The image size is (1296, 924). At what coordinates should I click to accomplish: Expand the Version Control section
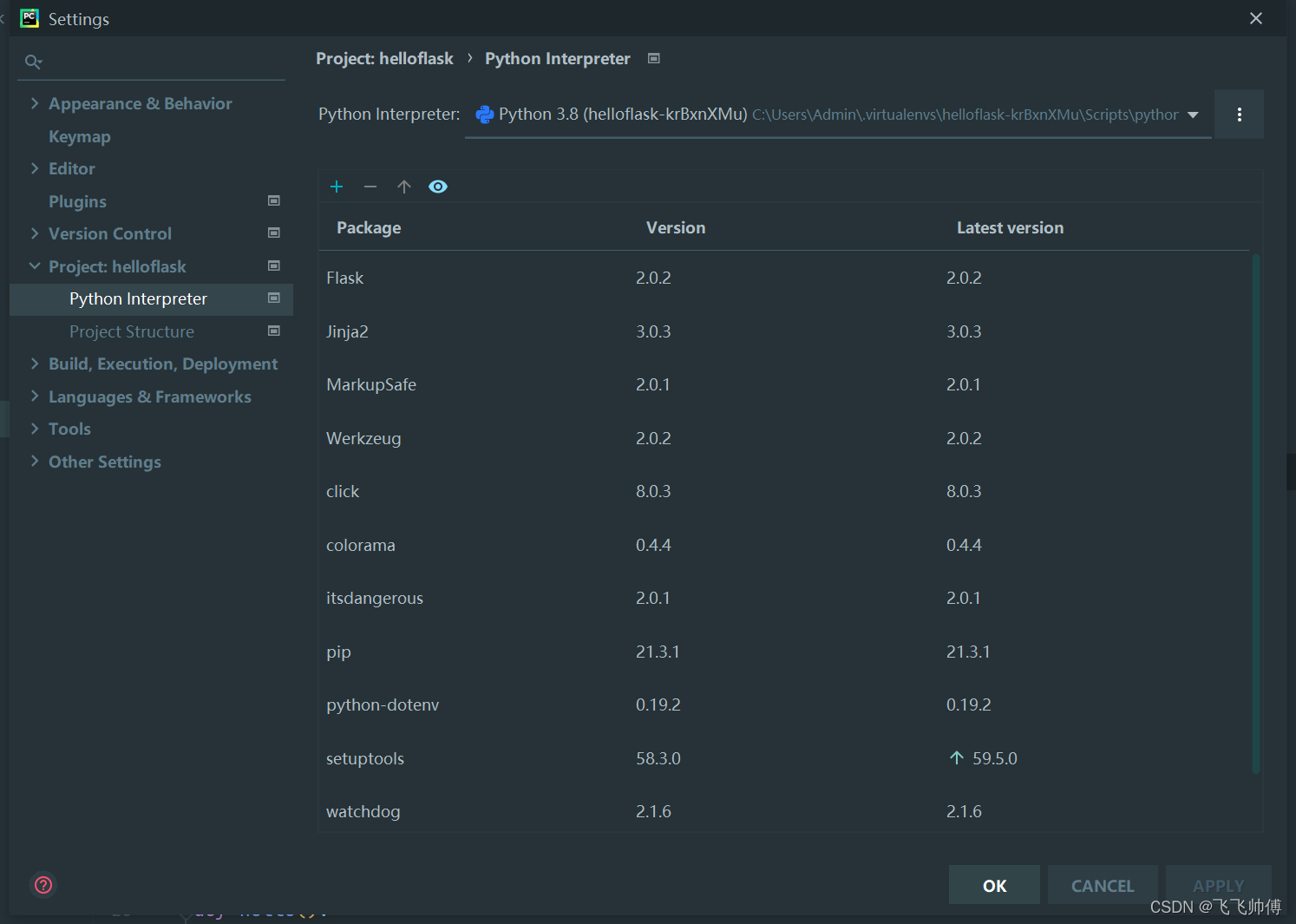coord(35,233)
